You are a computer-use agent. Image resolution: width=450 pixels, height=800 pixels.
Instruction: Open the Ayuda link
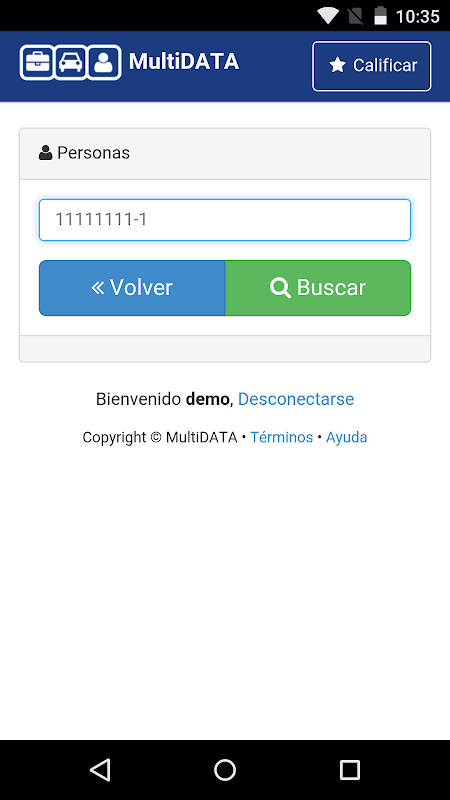346,437
